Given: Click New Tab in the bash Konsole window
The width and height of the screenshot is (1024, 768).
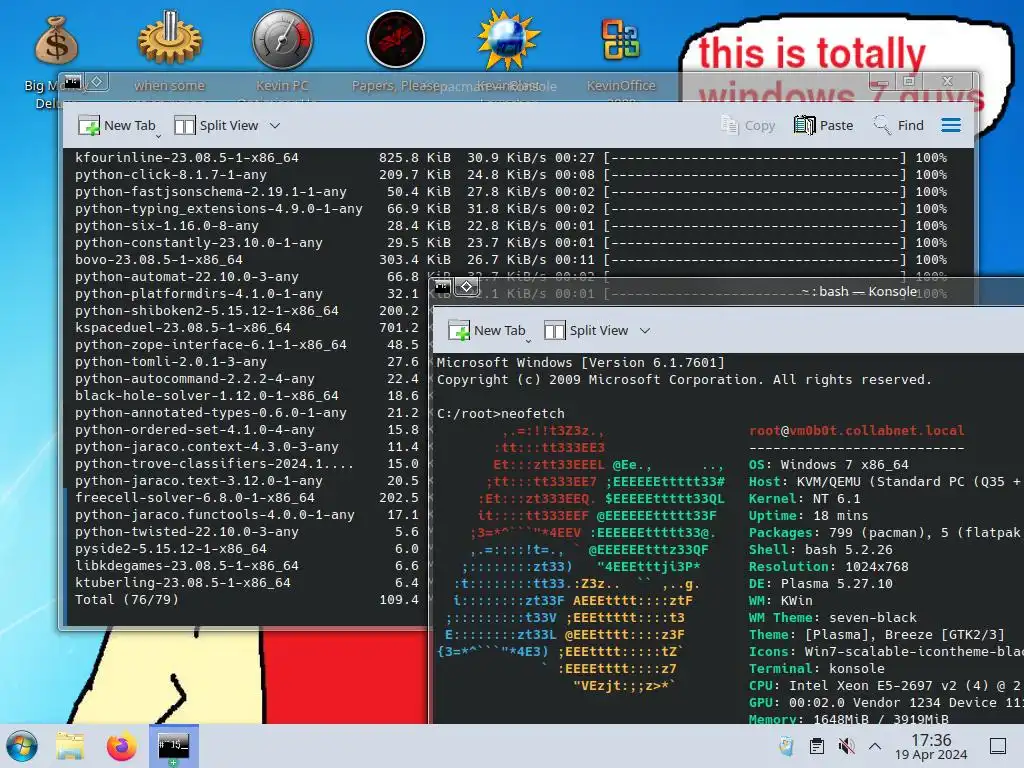Looking at the screenshot, I should pos(488,330).
